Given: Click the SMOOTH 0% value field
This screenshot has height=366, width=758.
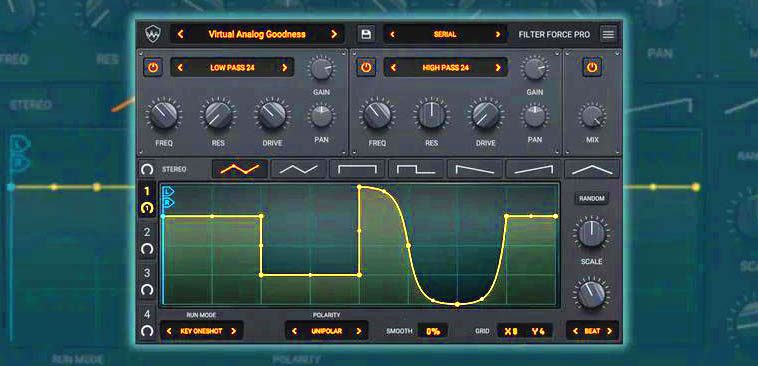Looking at the screenshot, I should pos(432,331).
